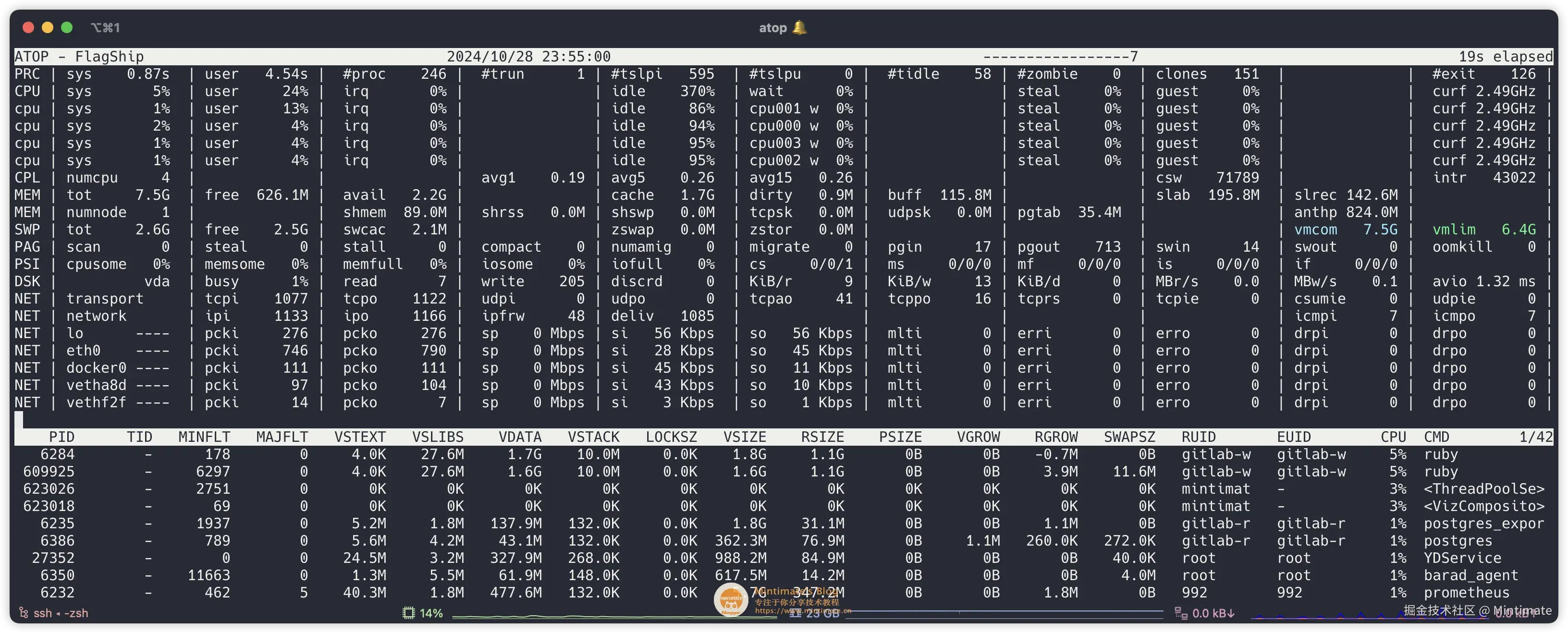1568x633 pixels.
Task: Click the git branch icon before ssh
Action: pos(24,613)
